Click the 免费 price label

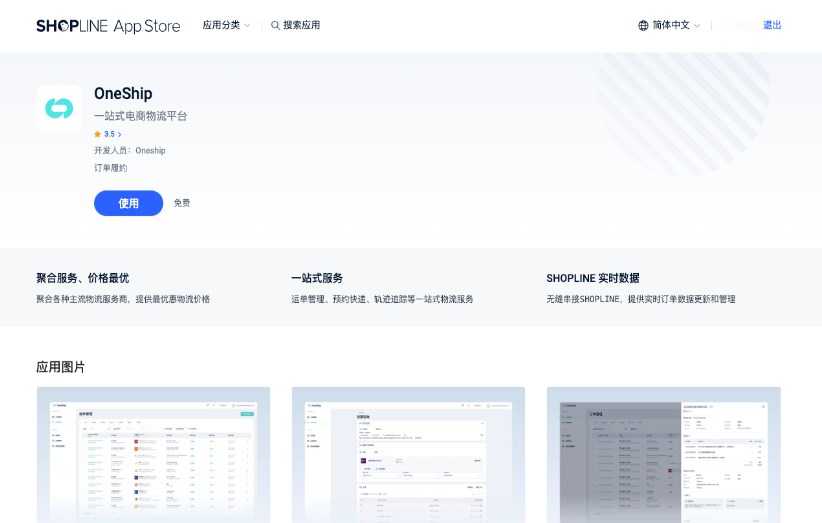point(182,203)
